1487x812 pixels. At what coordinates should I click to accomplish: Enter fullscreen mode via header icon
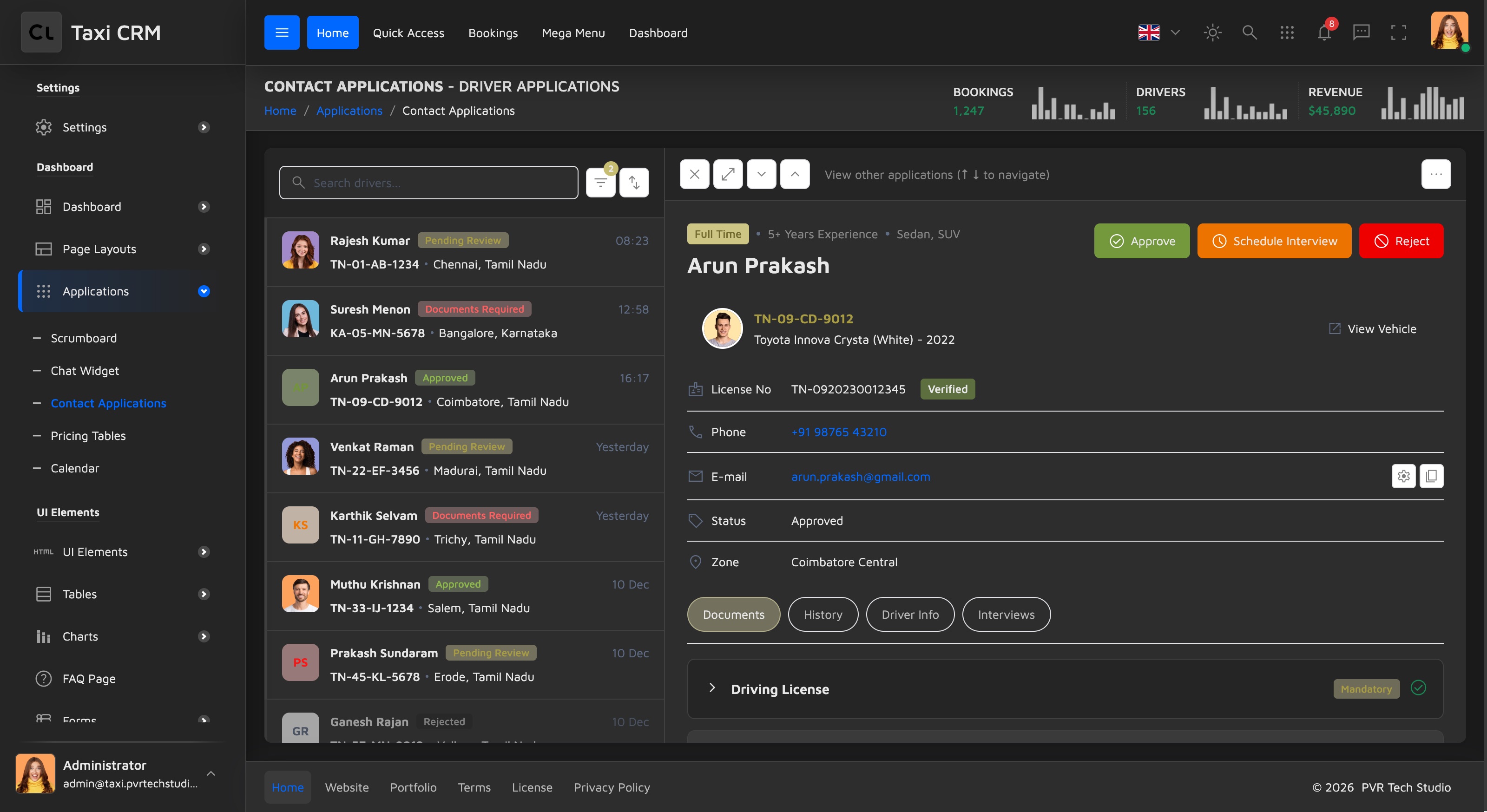(x=1398, y=33)
